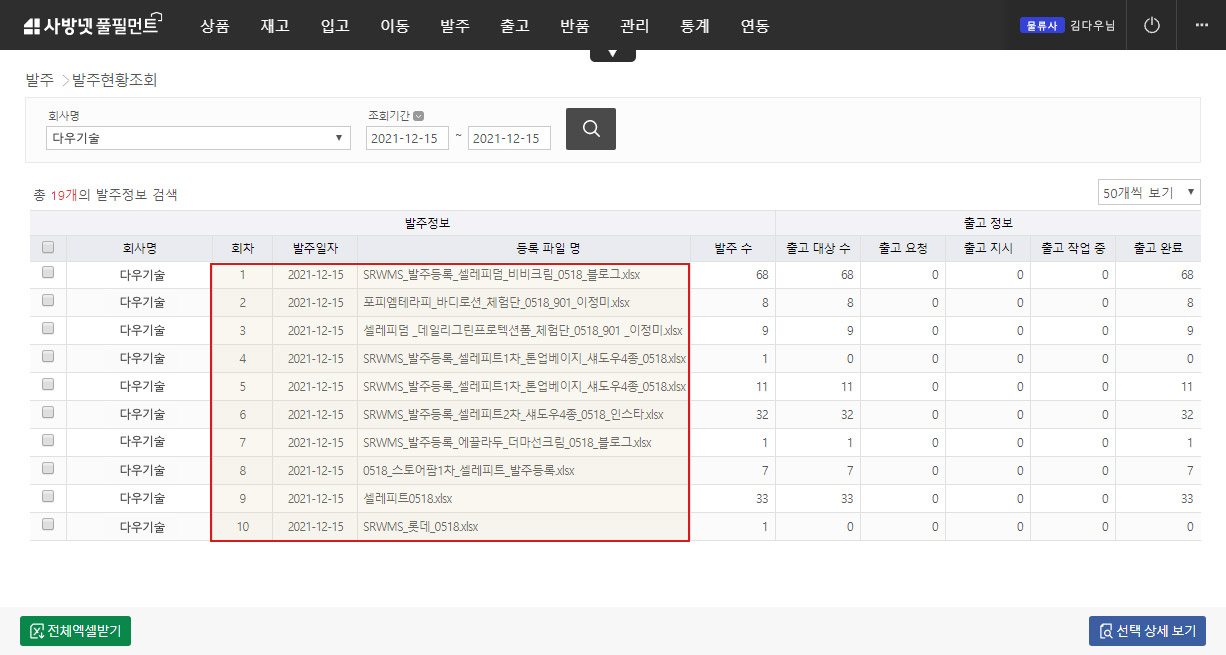This screenshot has width=1226, height=655.
Task: Click the 발주 breadcrumb link
Action: click(x=39, y=80)
